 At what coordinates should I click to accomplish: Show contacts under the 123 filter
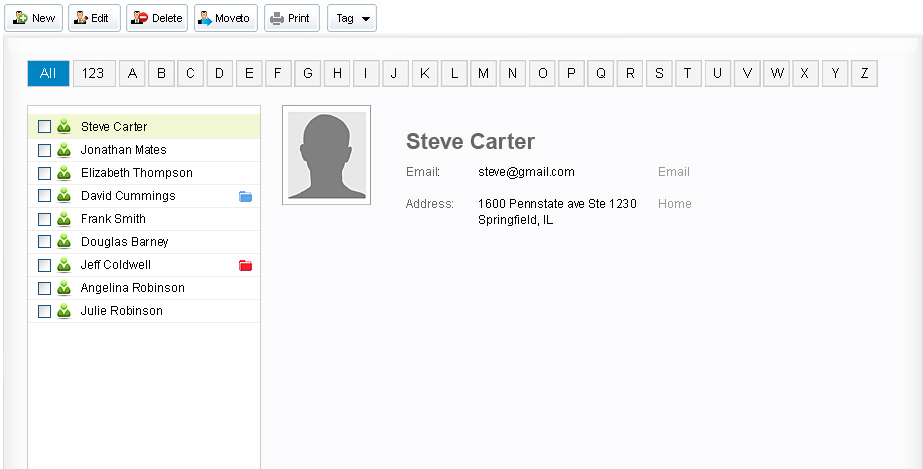click(93, 73)
